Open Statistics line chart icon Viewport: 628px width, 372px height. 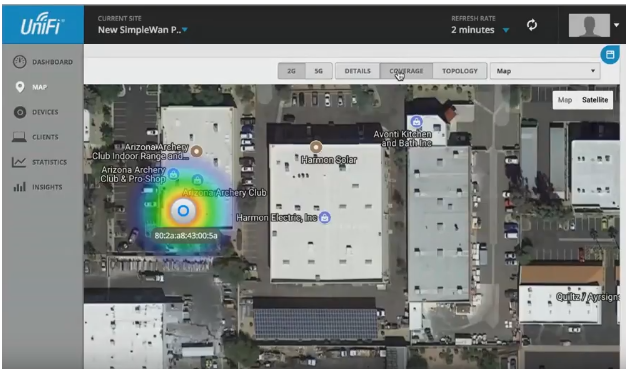(x=19, y=162)
